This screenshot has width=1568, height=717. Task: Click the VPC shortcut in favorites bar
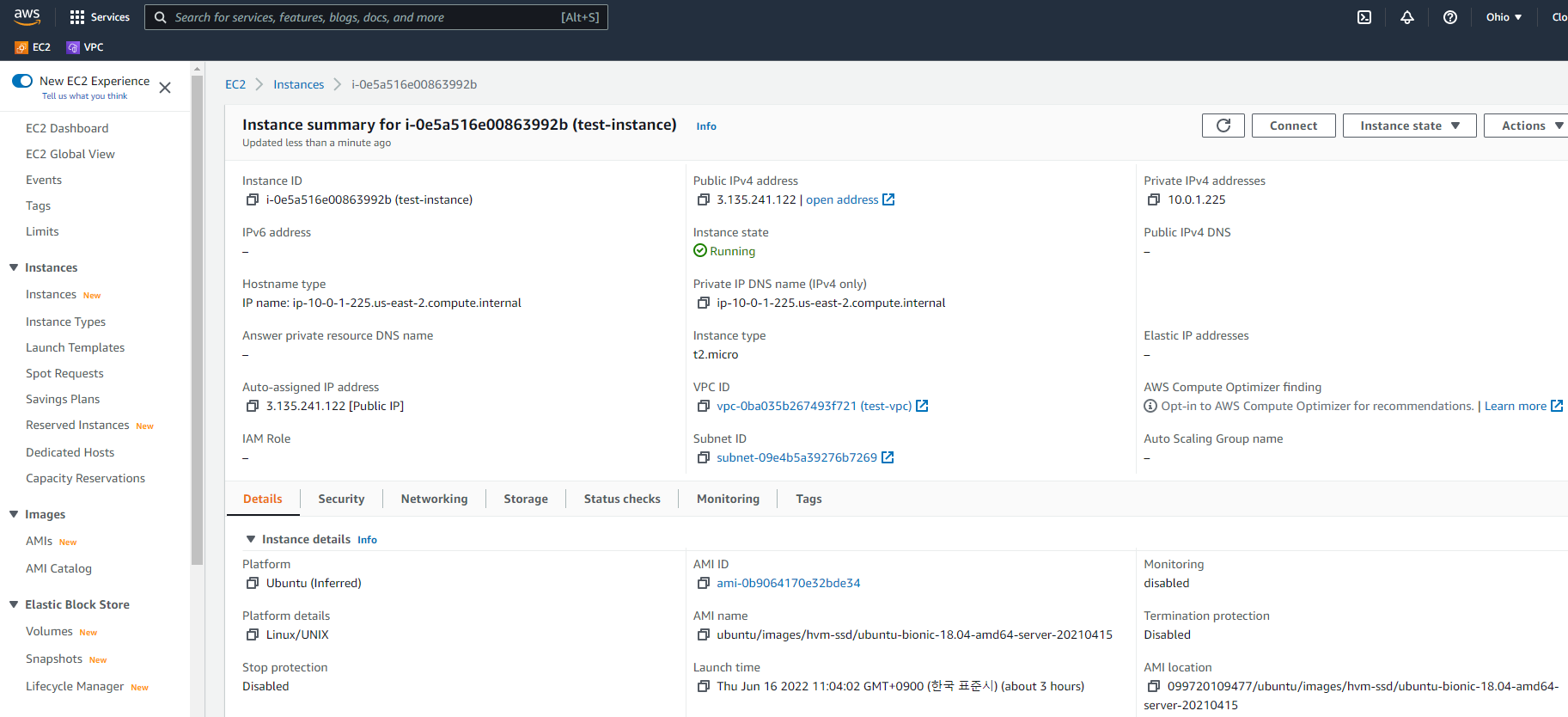(x=86, y=47)
